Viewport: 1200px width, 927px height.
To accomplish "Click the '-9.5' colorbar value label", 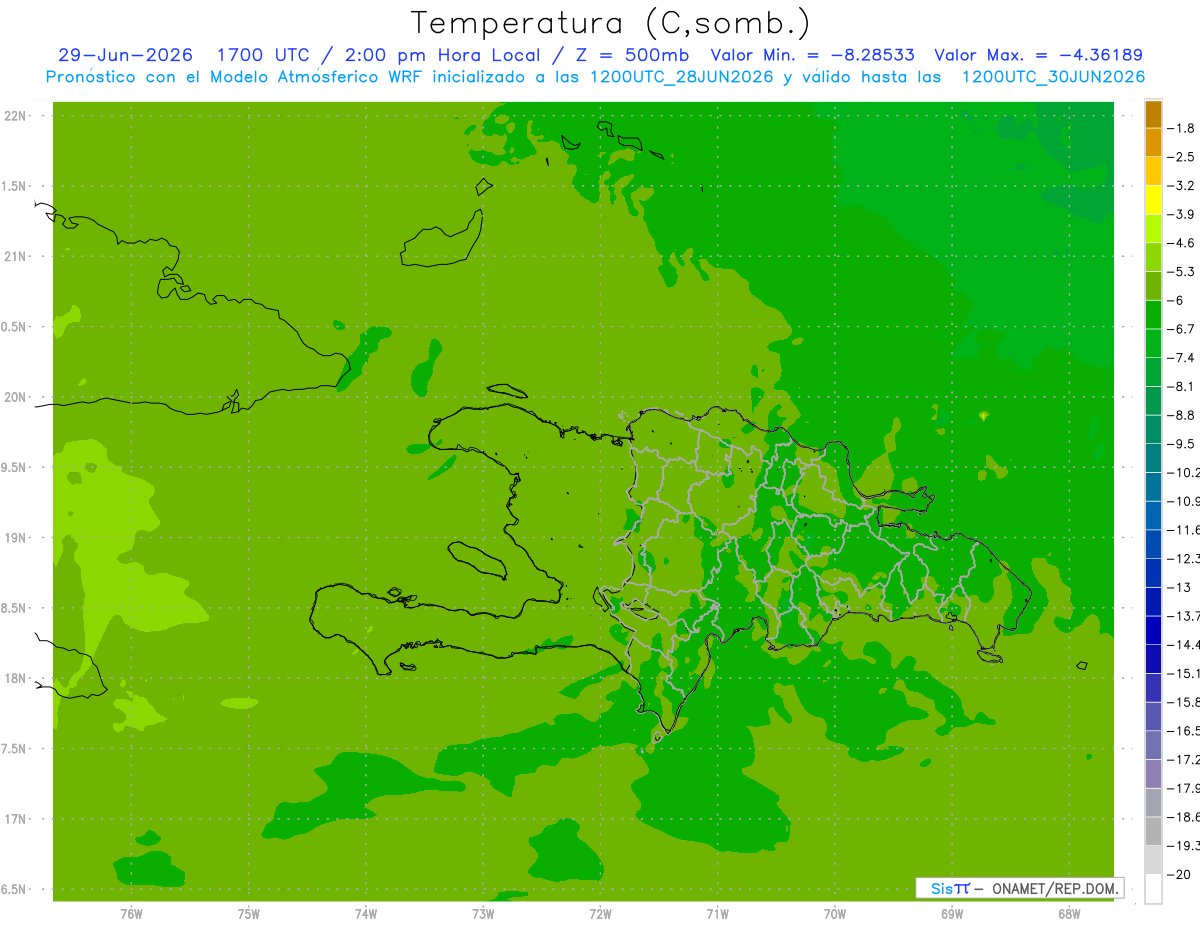I will click(x=1181, y=444).
